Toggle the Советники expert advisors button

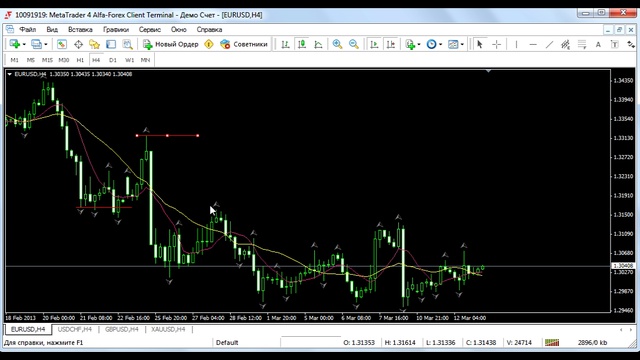[244, 44]
